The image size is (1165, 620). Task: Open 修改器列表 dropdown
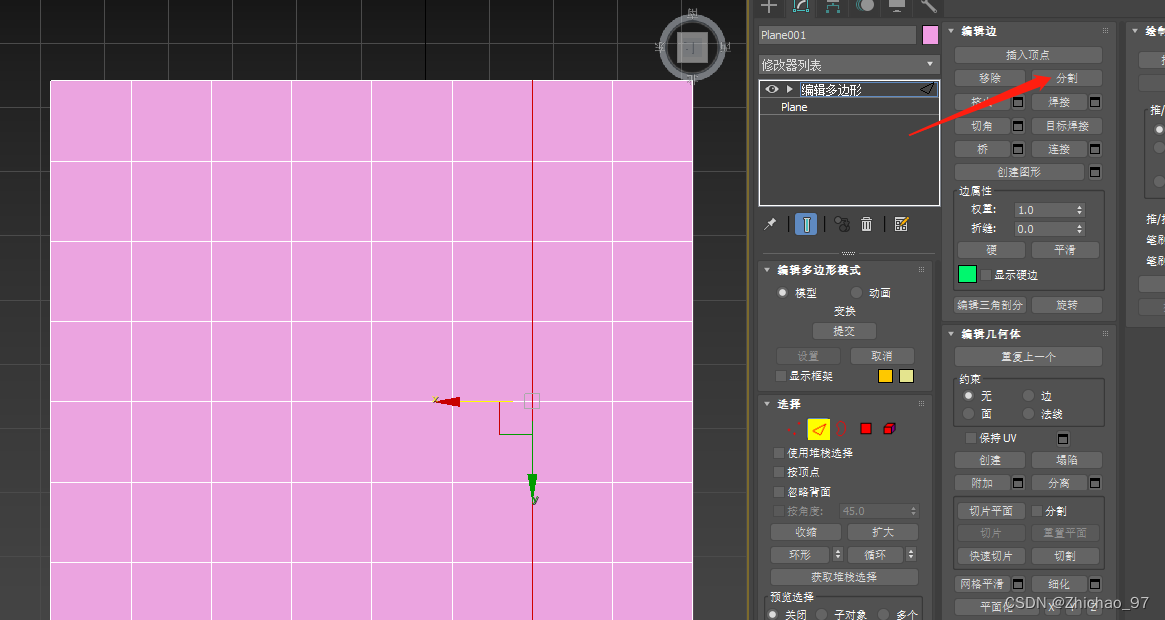click(x=849, y=65)
